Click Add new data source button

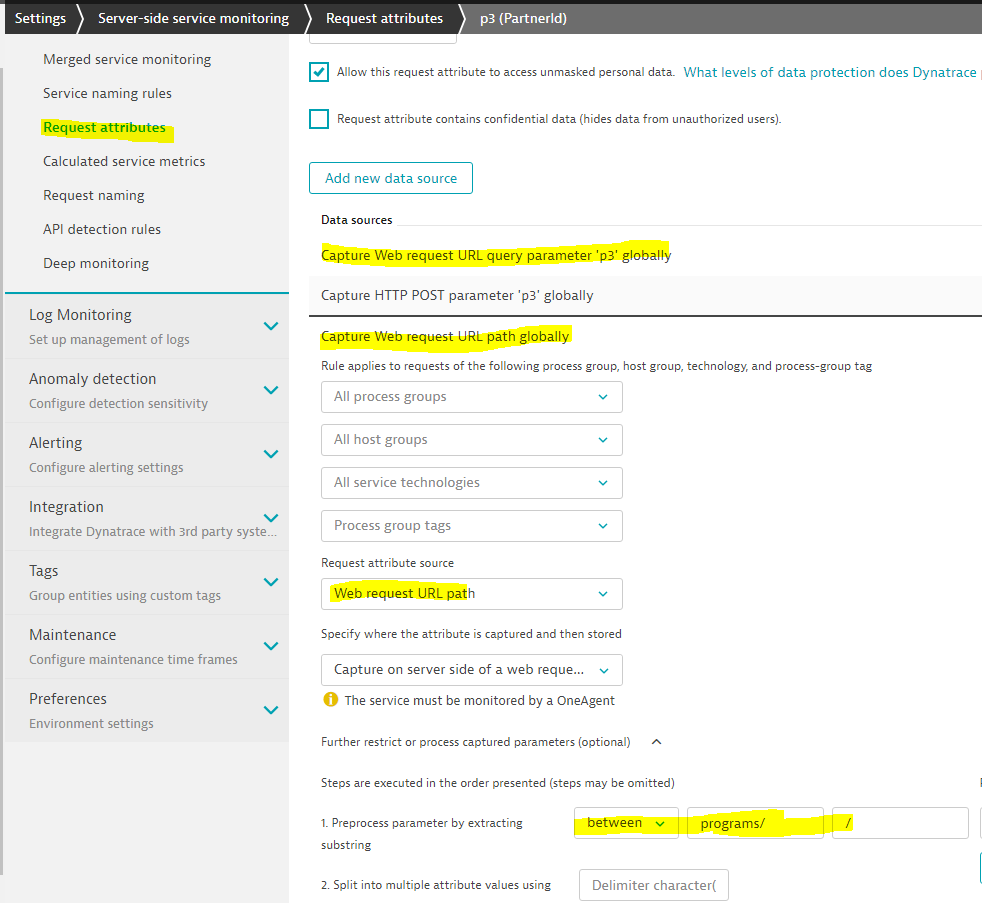[390, 178]
